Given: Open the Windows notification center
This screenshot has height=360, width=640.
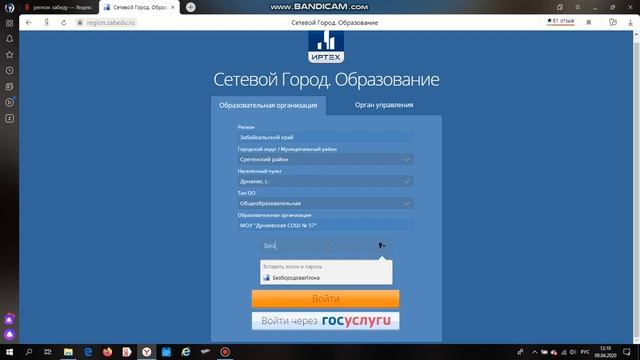Looking at the screenshot, I should [x=627, y=352].
